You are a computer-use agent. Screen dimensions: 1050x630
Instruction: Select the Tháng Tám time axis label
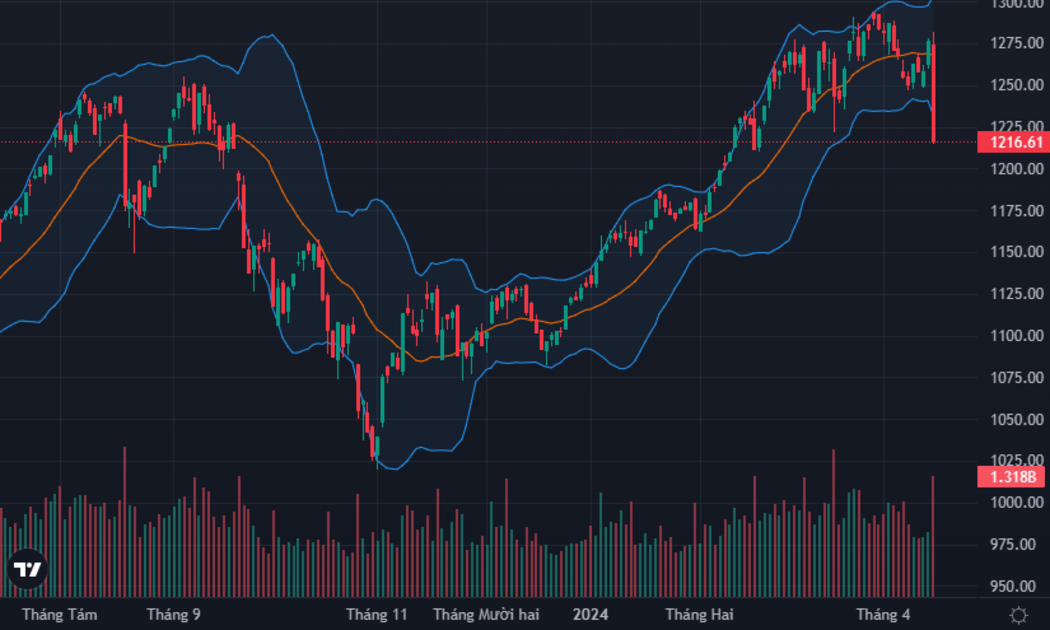[60, 615]
